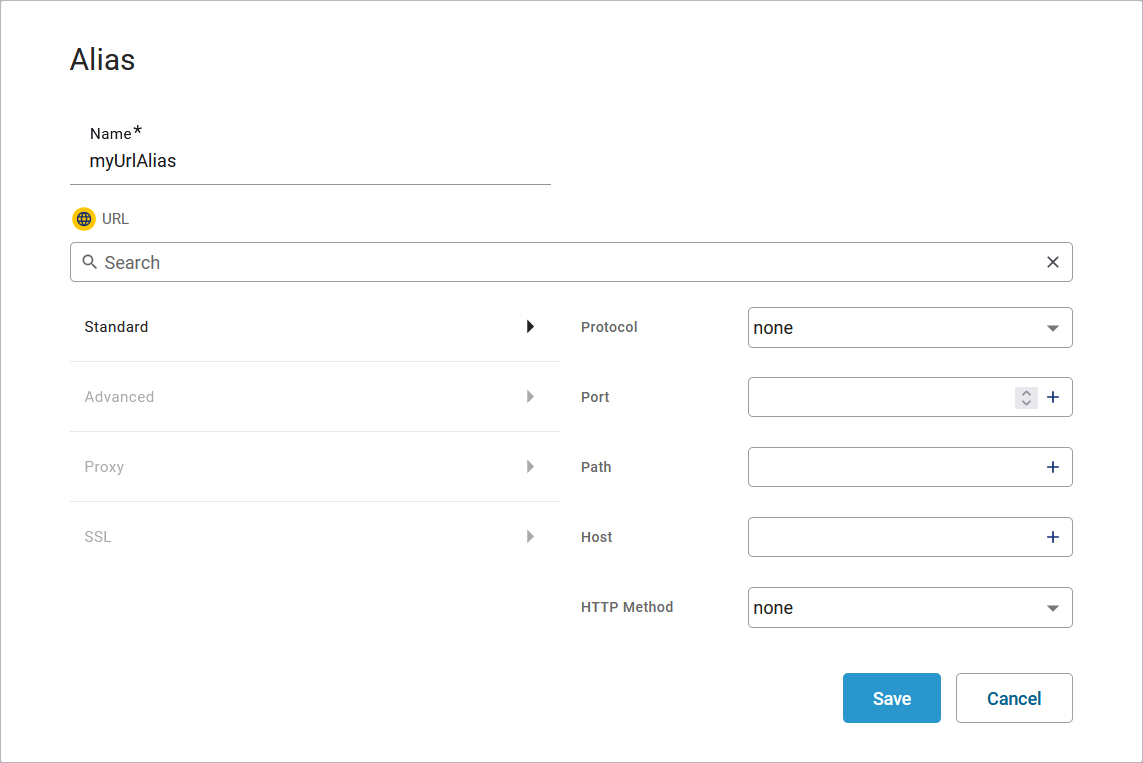Open the Proxy settings section
Screen dimensions: 1143x763
(x=105, y=467)
